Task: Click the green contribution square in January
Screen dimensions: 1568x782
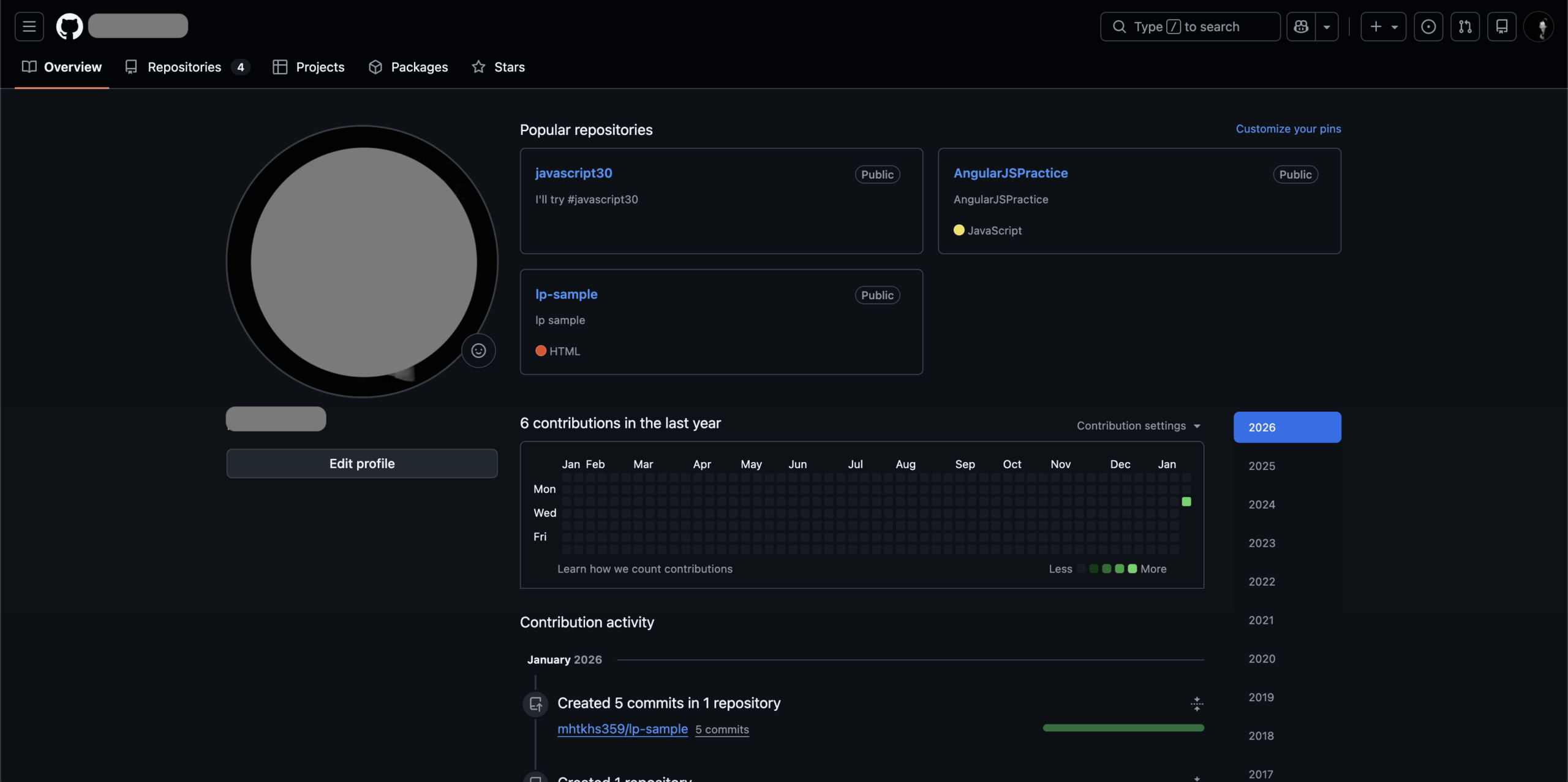Action: [x=1186, y=501]
